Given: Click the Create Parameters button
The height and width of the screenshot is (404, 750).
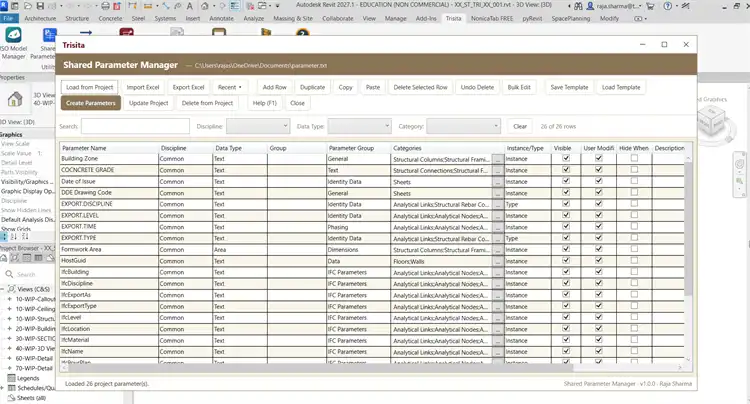Looking at the screenshot, I should coord(91,103).
